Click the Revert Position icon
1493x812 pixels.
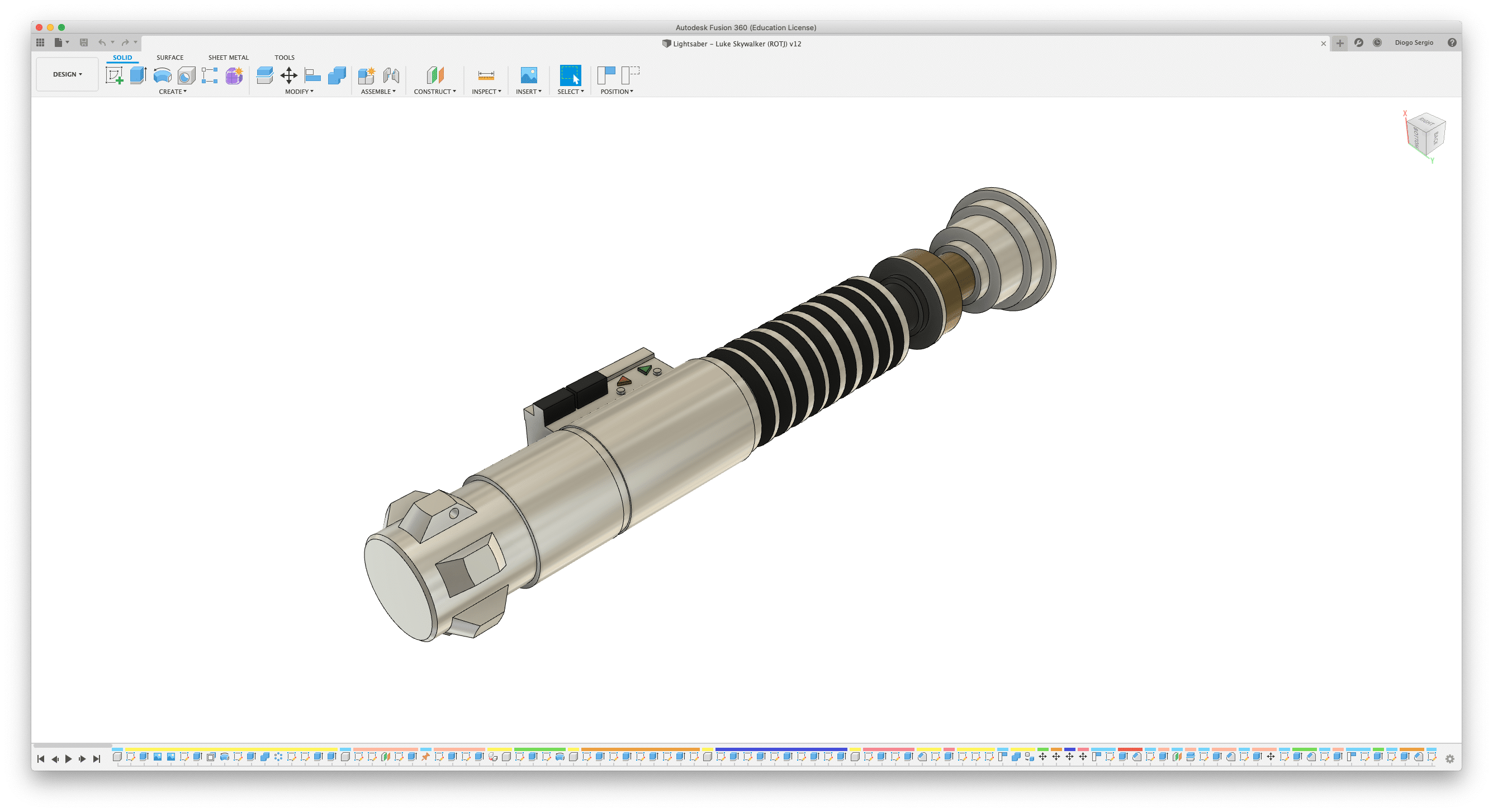click(x=631, y=75)
